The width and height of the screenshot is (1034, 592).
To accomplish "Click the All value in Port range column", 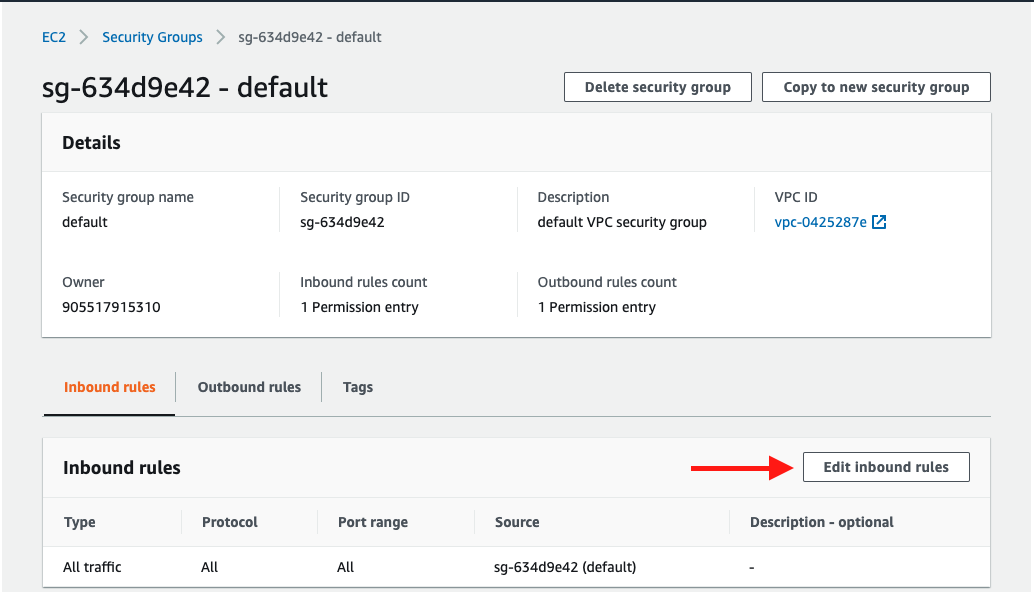I will (x=346, y=567).
